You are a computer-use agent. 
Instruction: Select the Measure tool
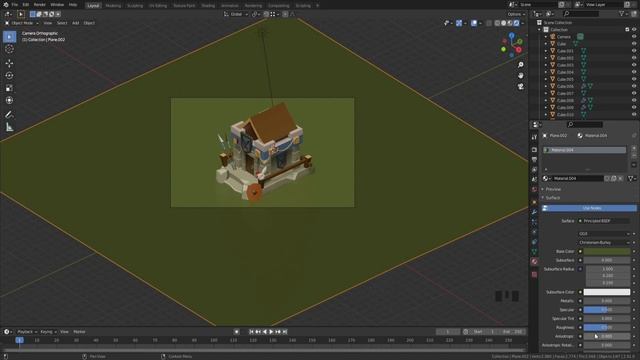click(x=9, y=127)
